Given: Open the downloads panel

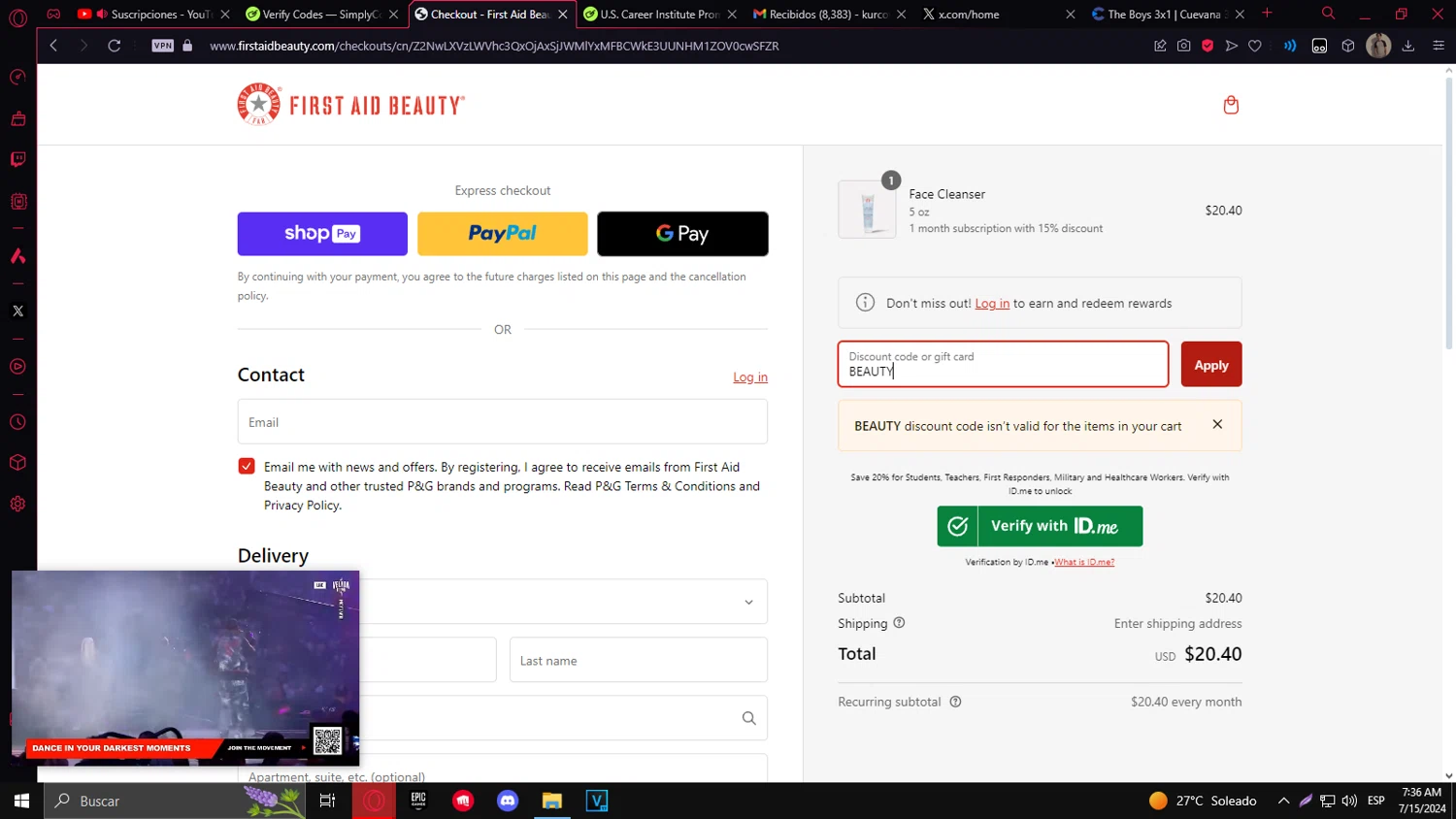Looking at the screenshot, I should pyautogui.click(x=1408, y=46).
